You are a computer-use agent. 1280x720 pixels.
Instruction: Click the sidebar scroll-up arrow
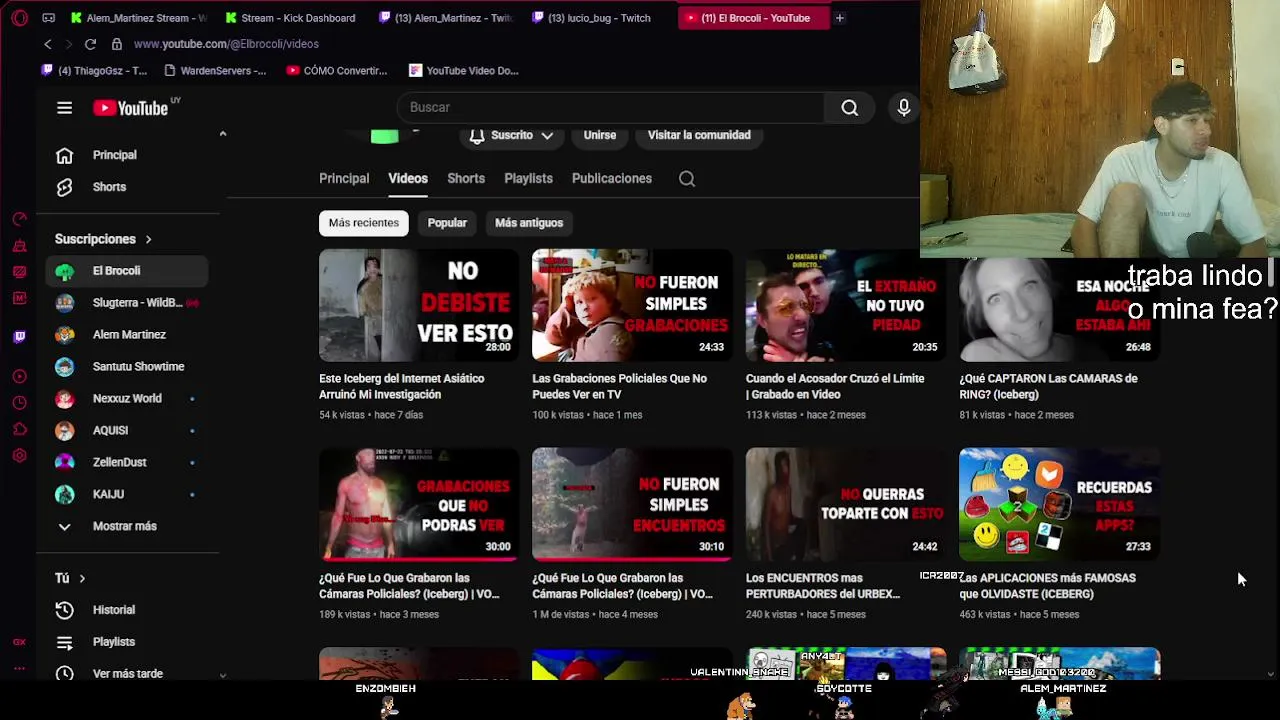coord(223,133)
